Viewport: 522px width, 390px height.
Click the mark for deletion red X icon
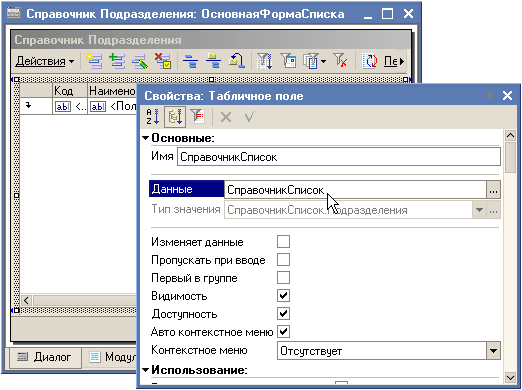[x=163, y=61]
